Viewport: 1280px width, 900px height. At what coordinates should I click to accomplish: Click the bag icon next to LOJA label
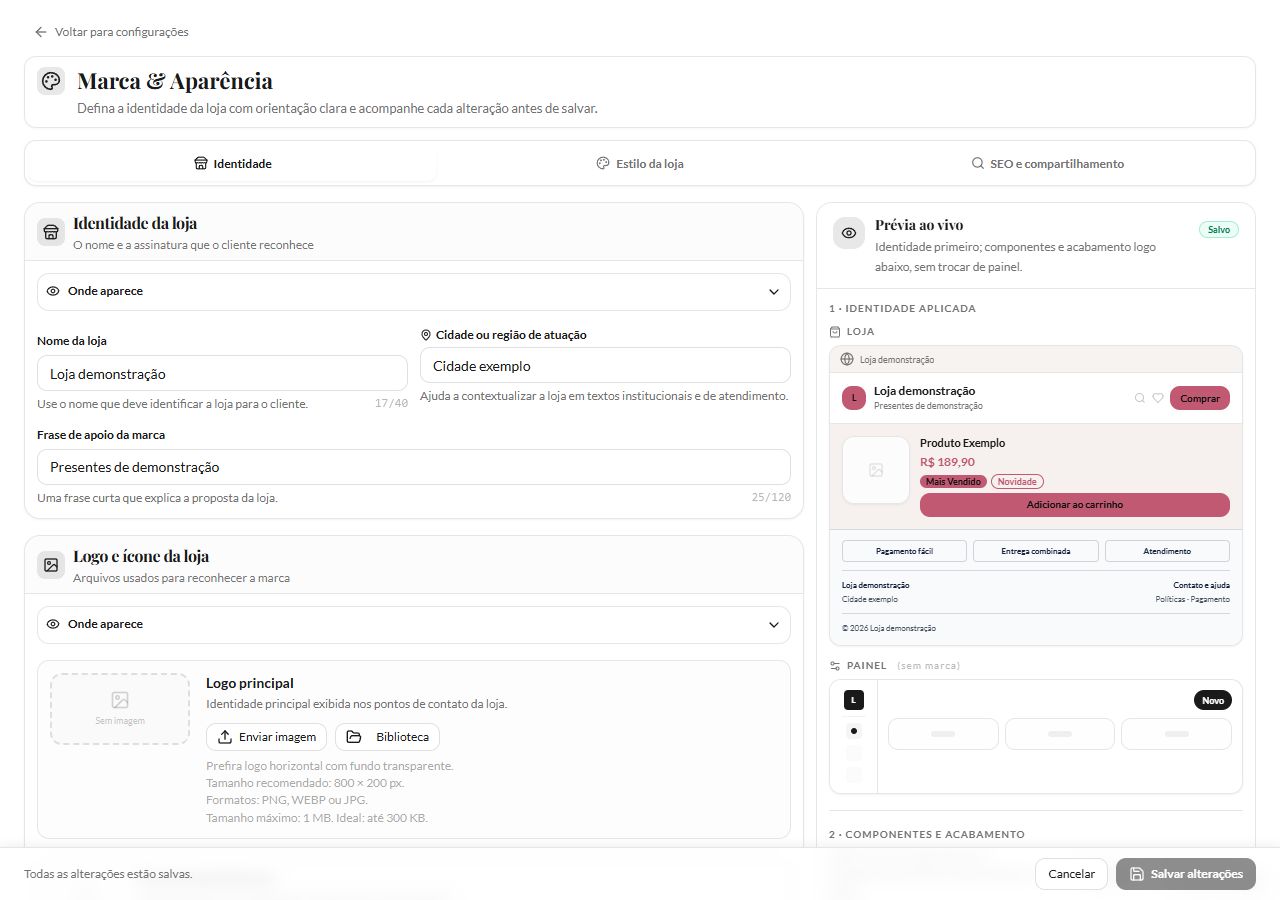835,332
